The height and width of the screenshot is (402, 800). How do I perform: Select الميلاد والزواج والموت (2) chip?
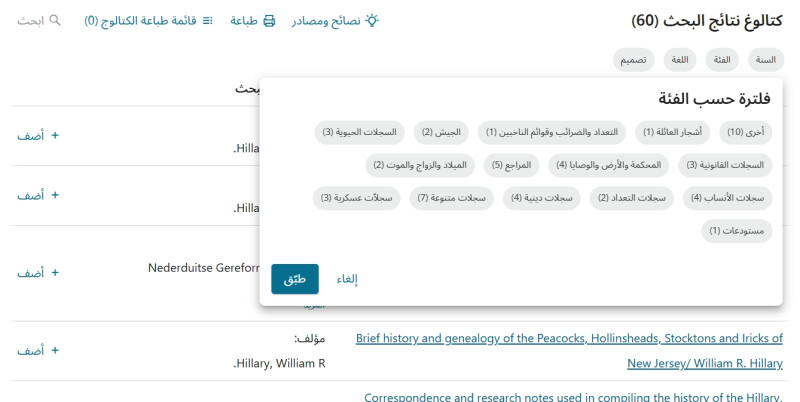(x=420, y=165)
